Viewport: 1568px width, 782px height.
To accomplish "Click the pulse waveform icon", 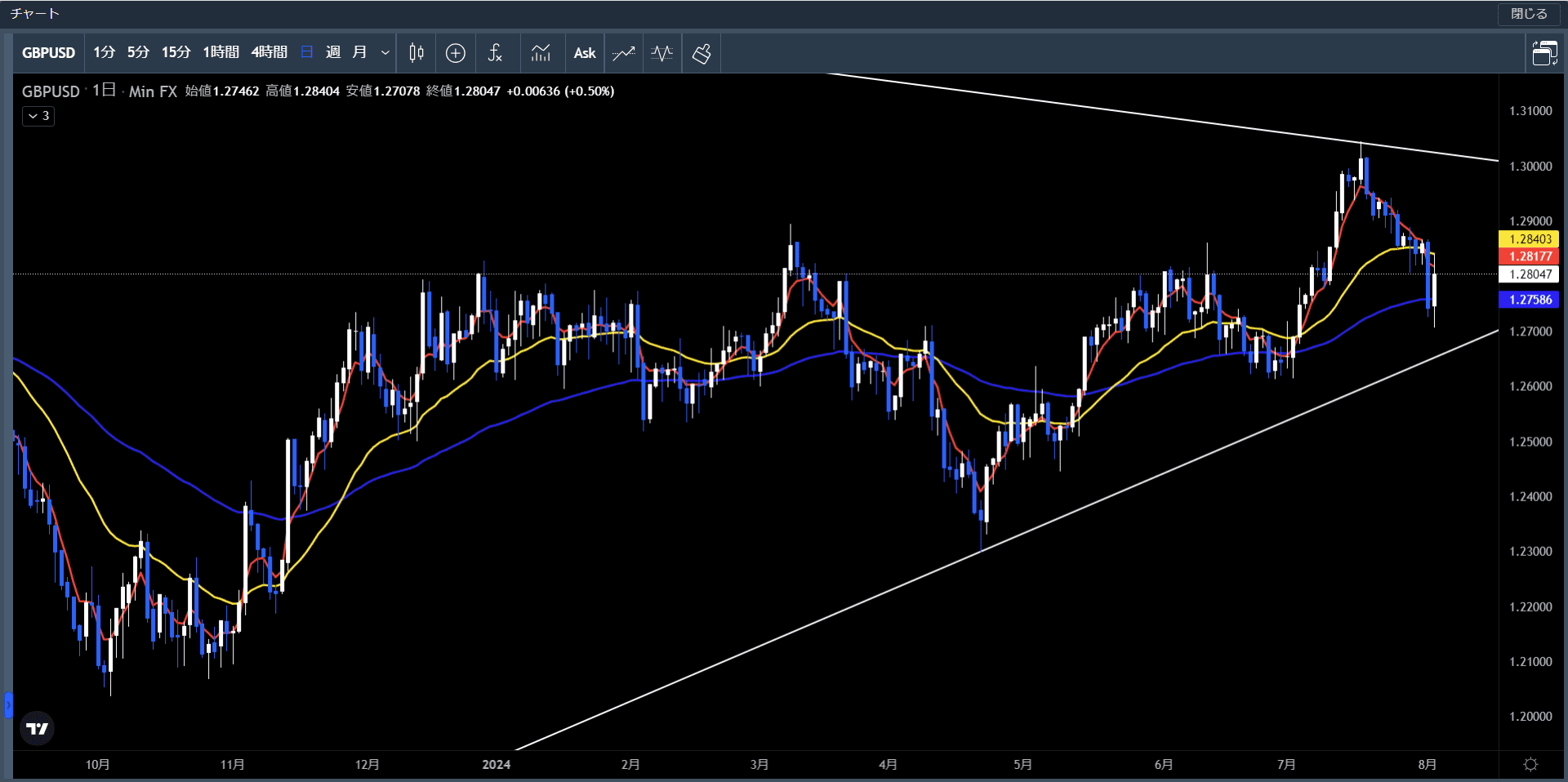I will pyautogui.click(x=662, y=53).
